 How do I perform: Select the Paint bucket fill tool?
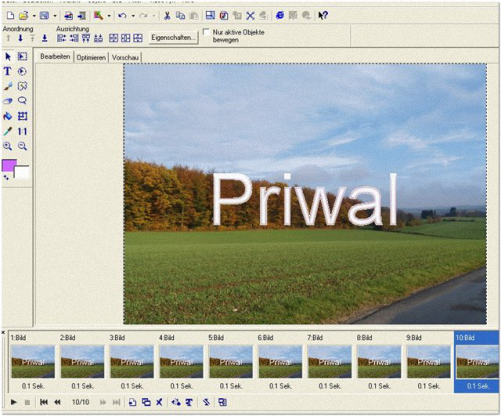tap(7, 116)
